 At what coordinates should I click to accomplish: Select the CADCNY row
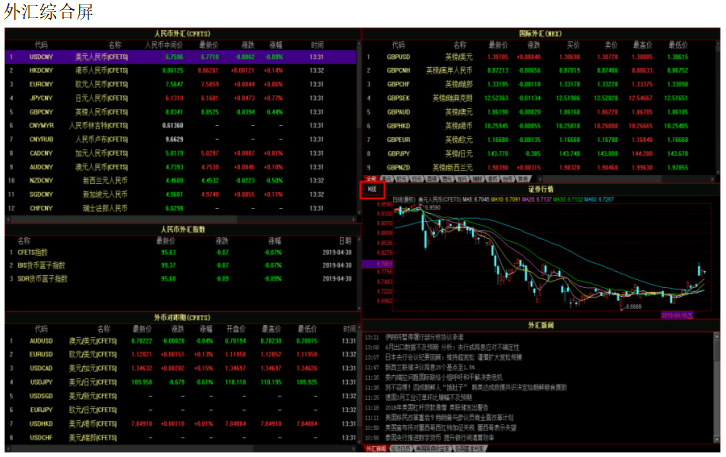pyautogui.click(x=181, y=153)
